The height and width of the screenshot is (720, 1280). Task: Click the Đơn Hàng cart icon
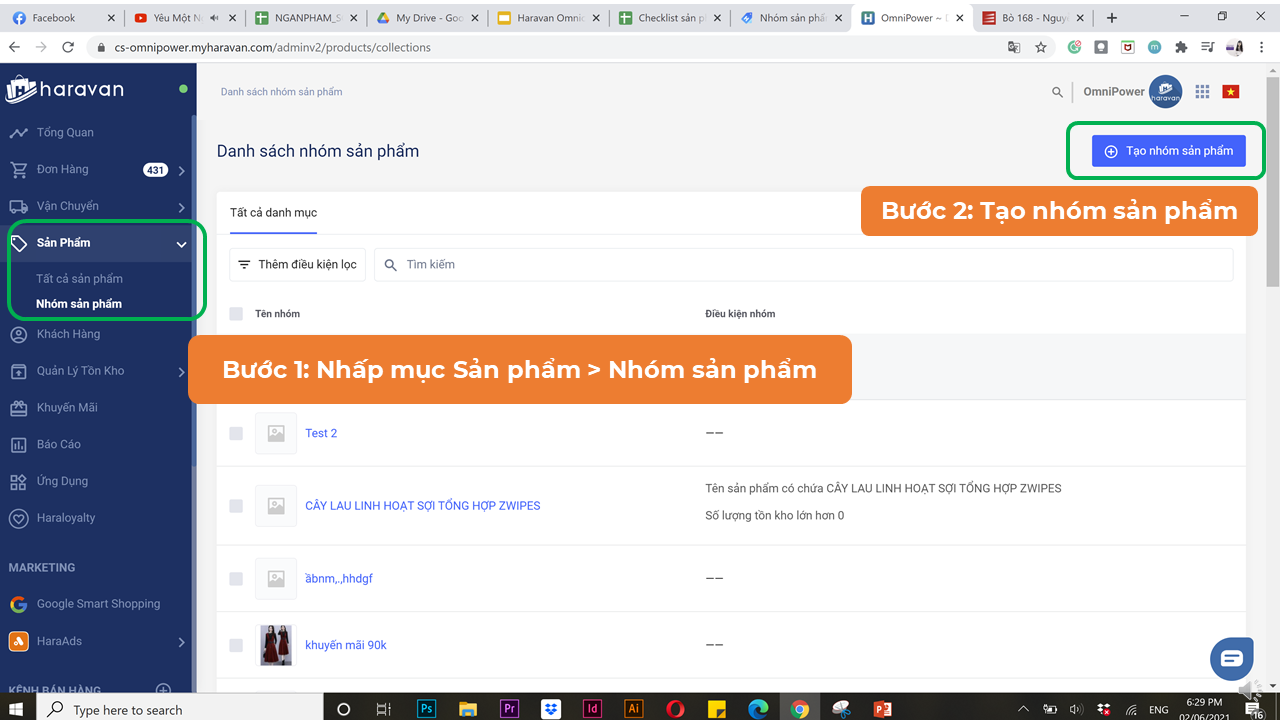click(x=18, y=170)
